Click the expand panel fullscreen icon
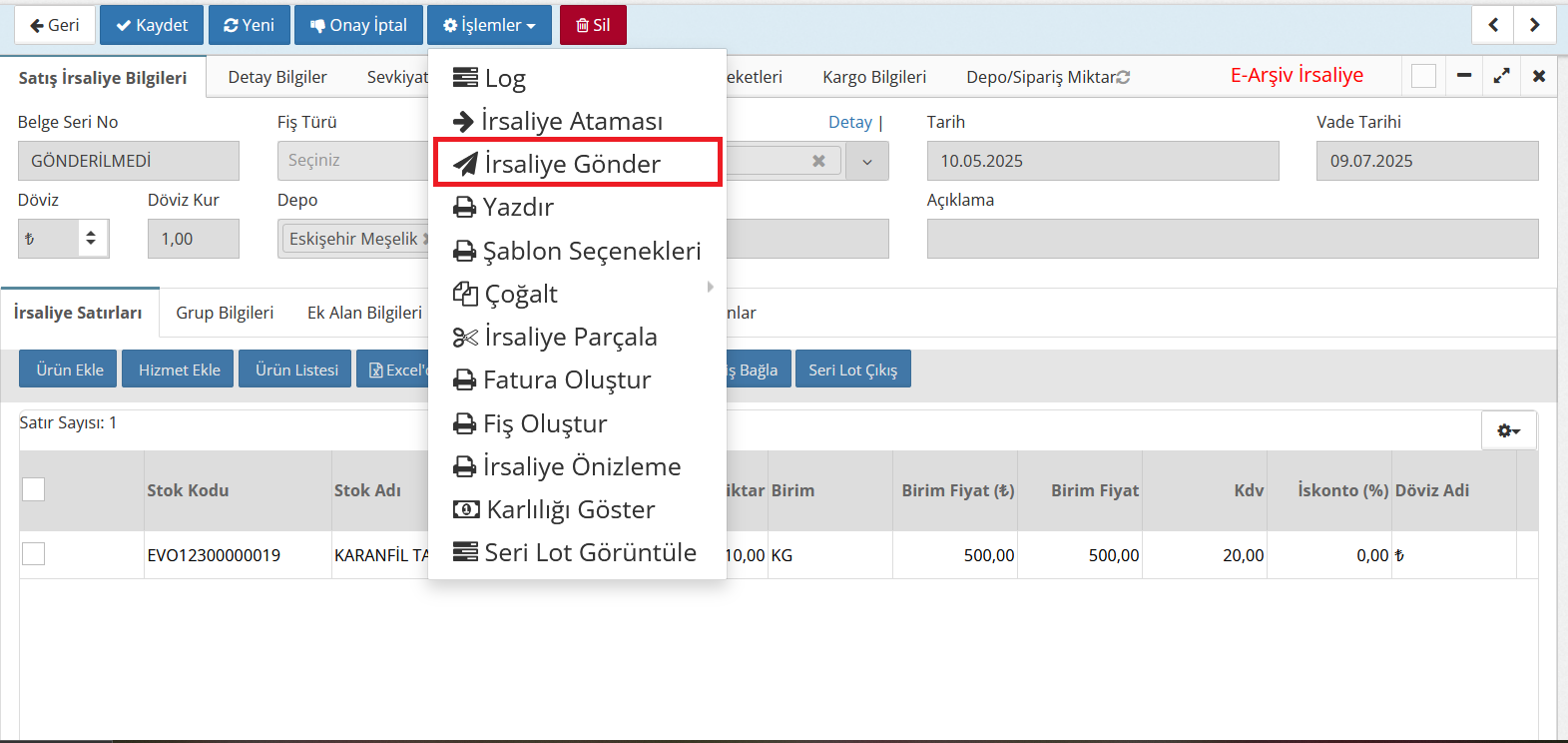The width and height of the screenshot is (1568, 743). (1501, 76)
